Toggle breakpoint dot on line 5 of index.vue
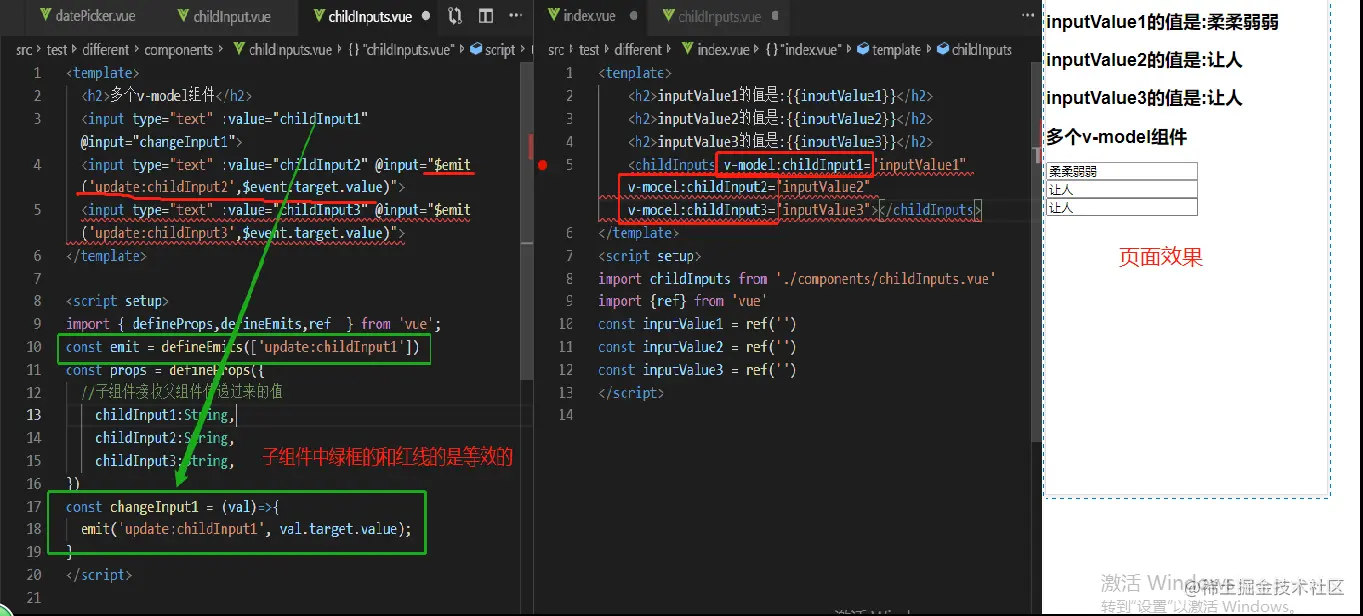Screen dimensions: 1363x616 coord(543,165)
